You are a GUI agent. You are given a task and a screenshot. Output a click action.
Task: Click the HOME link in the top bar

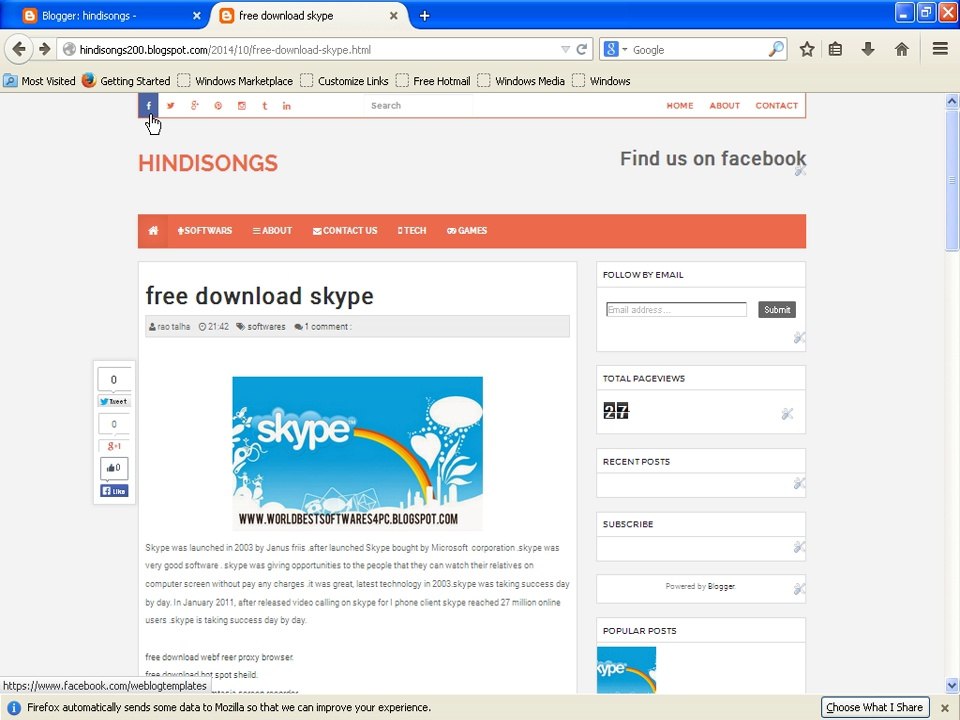[x=680, y=105]
